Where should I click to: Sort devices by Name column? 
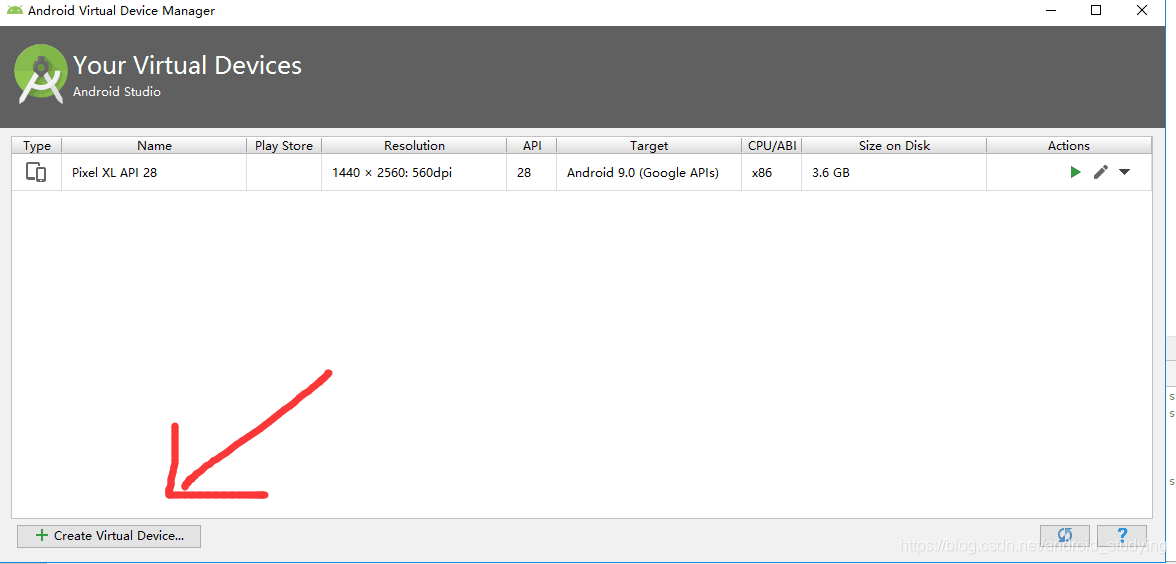coord(154,146)
